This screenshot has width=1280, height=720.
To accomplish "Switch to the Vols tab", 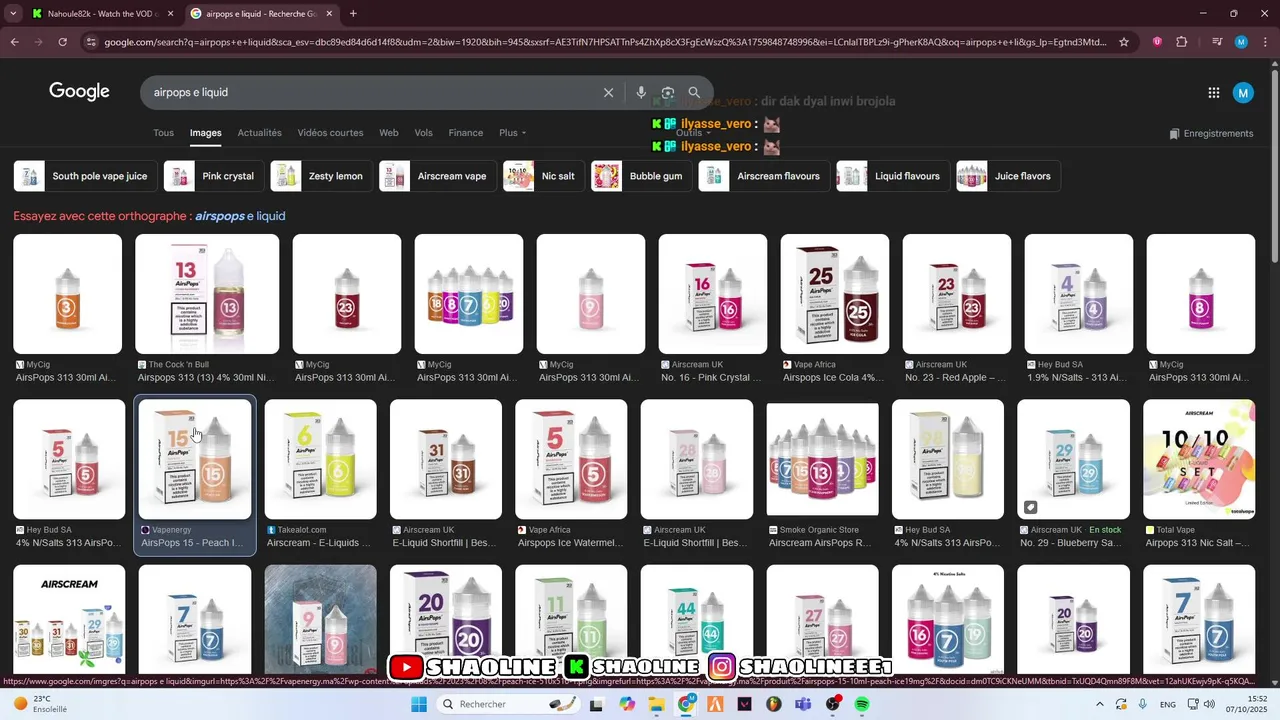I will tap(424, 133).
